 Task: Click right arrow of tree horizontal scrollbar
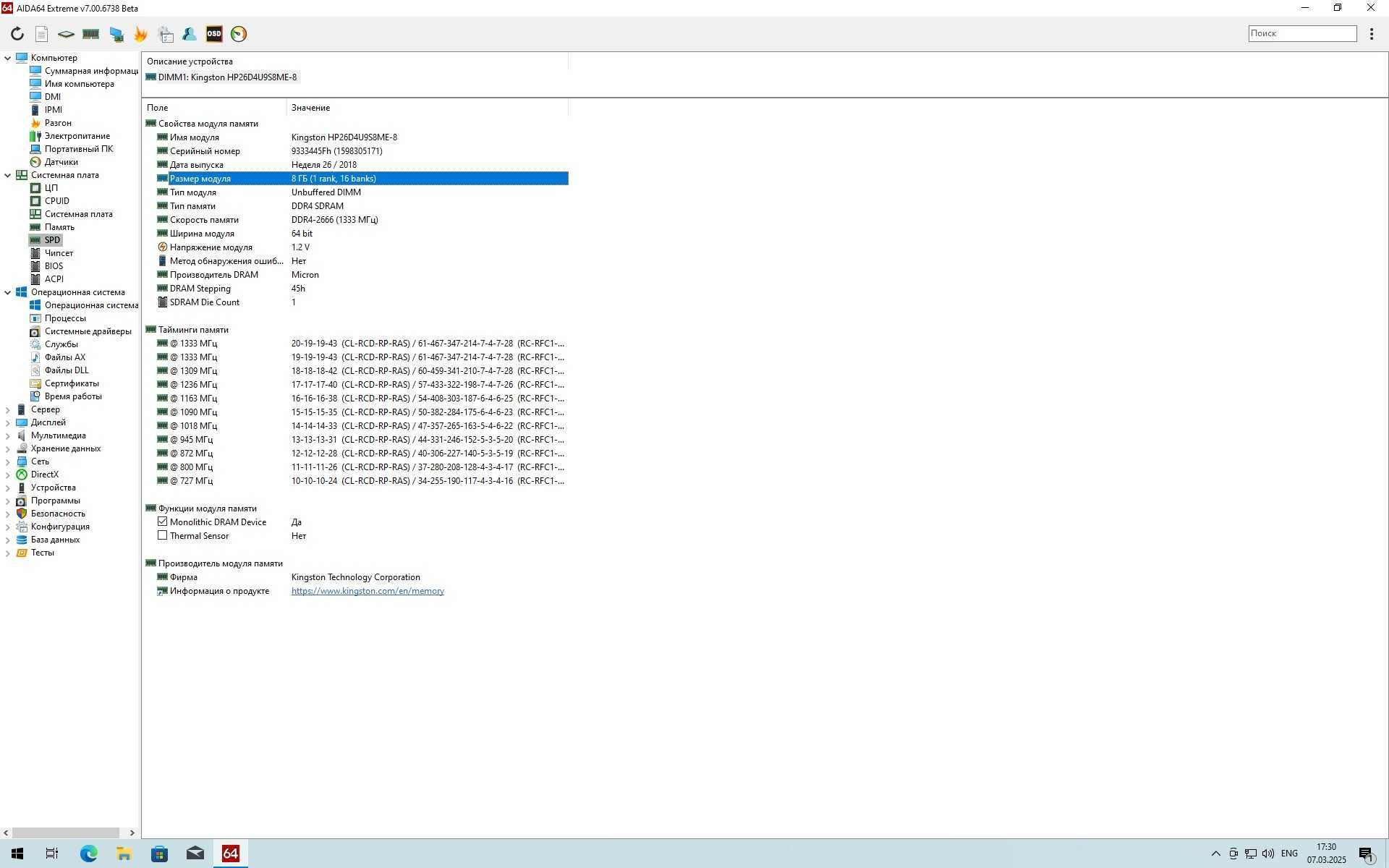132,833
